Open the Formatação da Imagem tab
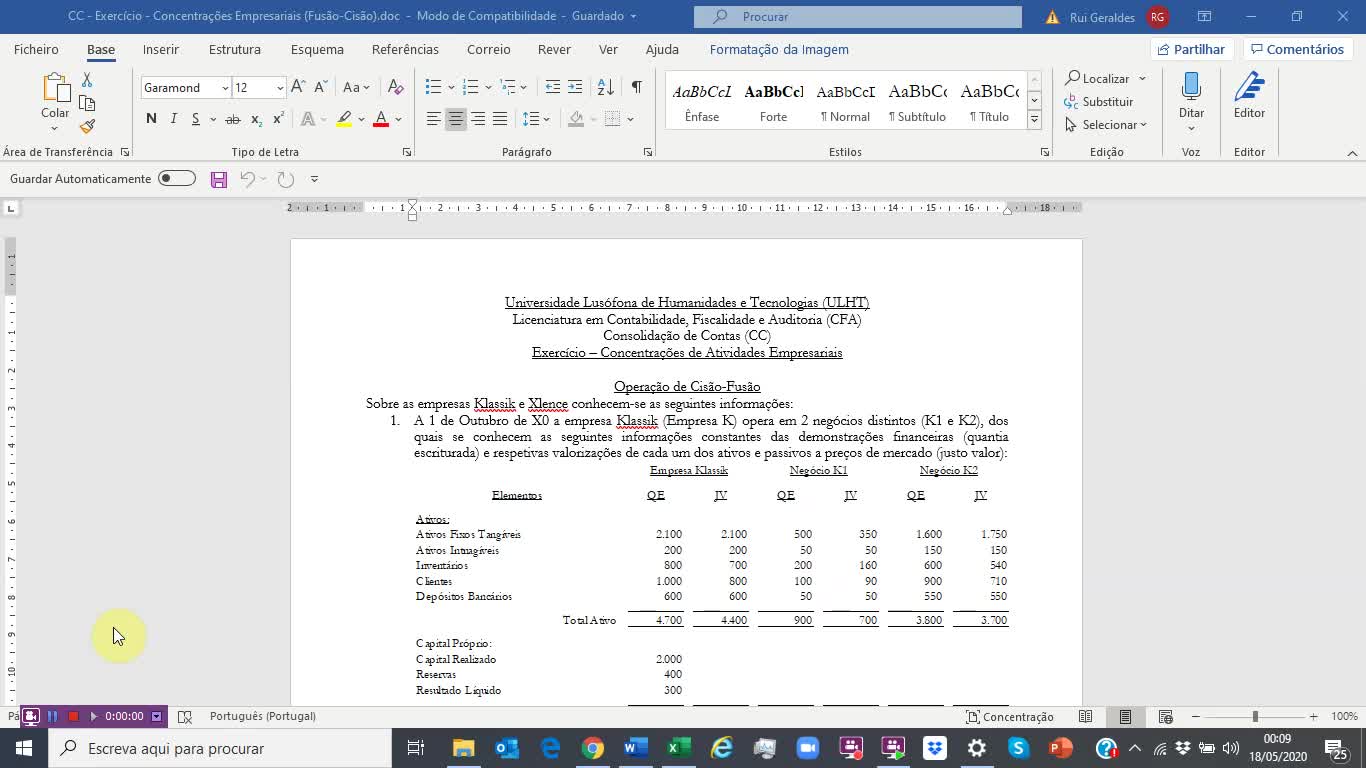The height and width of the screenshot is (768, 1366). pyautogui.click(x=779, y=49)
